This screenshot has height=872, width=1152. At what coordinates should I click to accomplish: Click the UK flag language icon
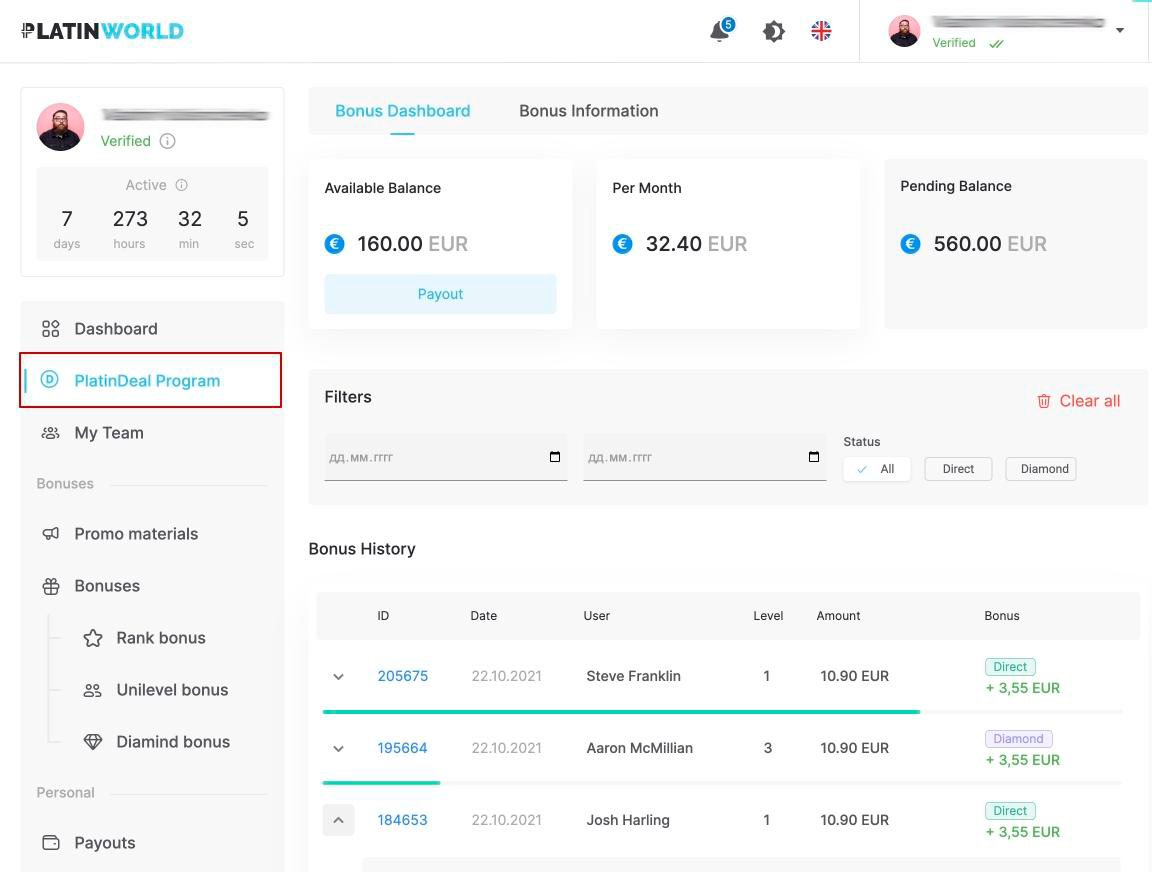click(821, 31)
